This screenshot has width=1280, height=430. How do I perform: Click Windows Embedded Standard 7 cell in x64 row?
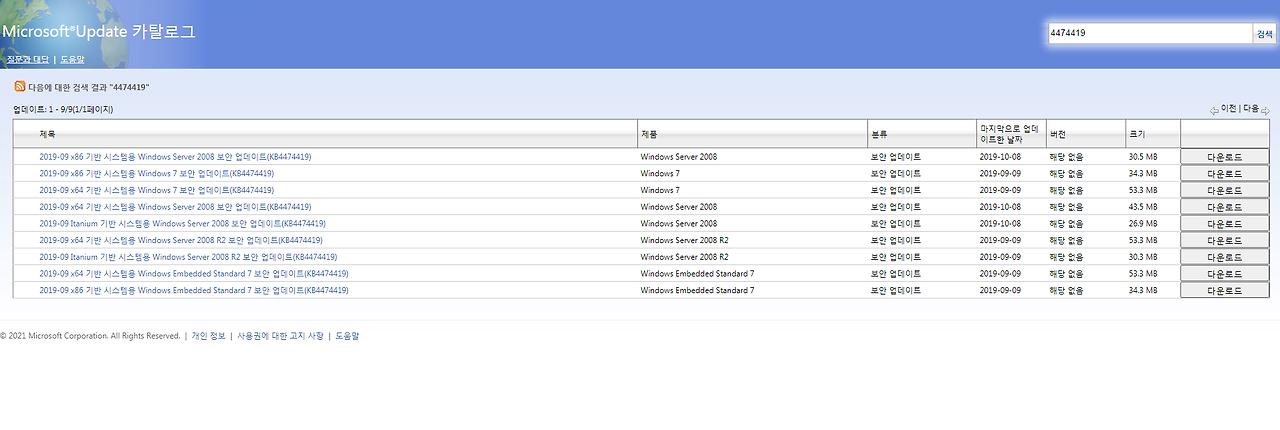[x=697, y=273]
